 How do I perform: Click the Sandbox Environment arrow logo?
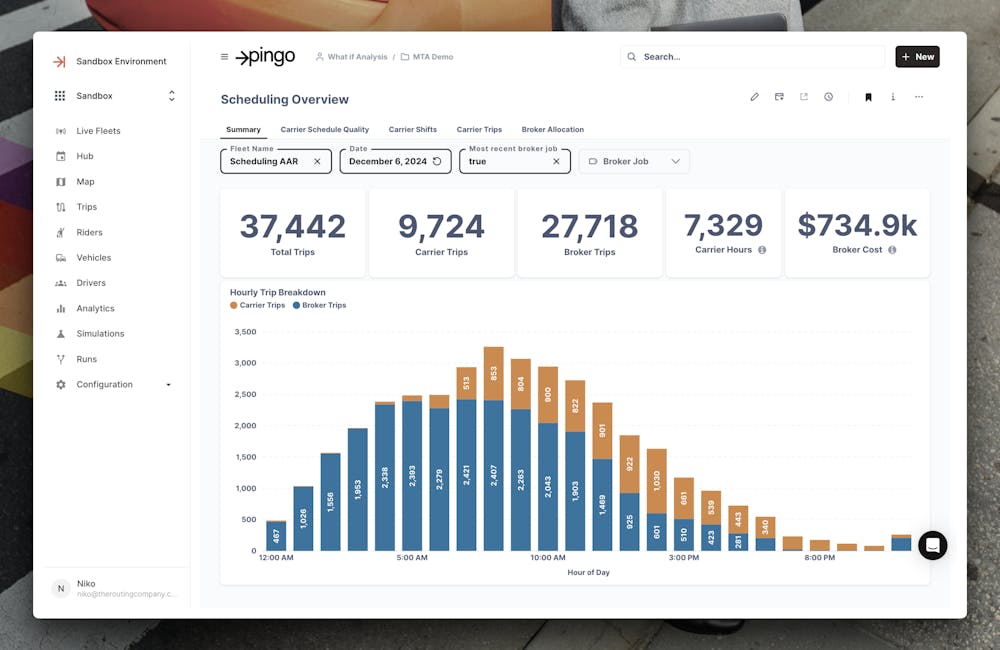pos(59,61)
